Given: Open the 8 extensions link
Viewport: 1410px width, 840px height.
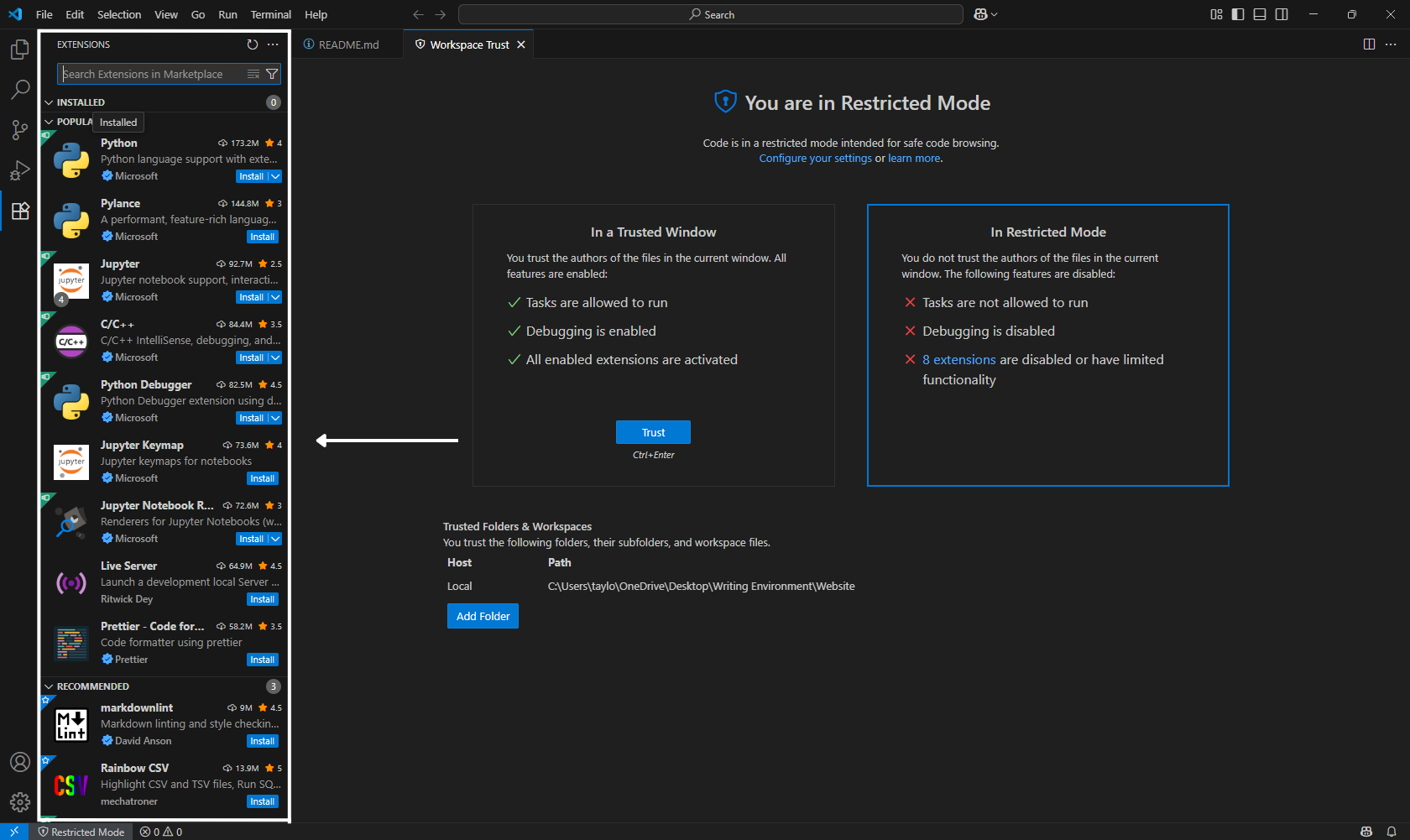Looking at the screenshot, I should point(958,359).
